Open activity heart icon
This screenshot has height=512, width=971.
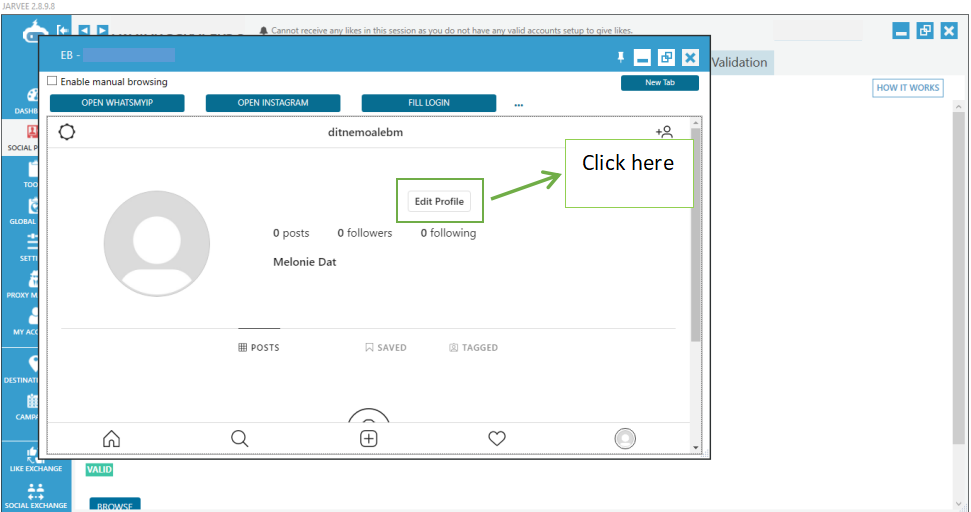pos(497,438)
